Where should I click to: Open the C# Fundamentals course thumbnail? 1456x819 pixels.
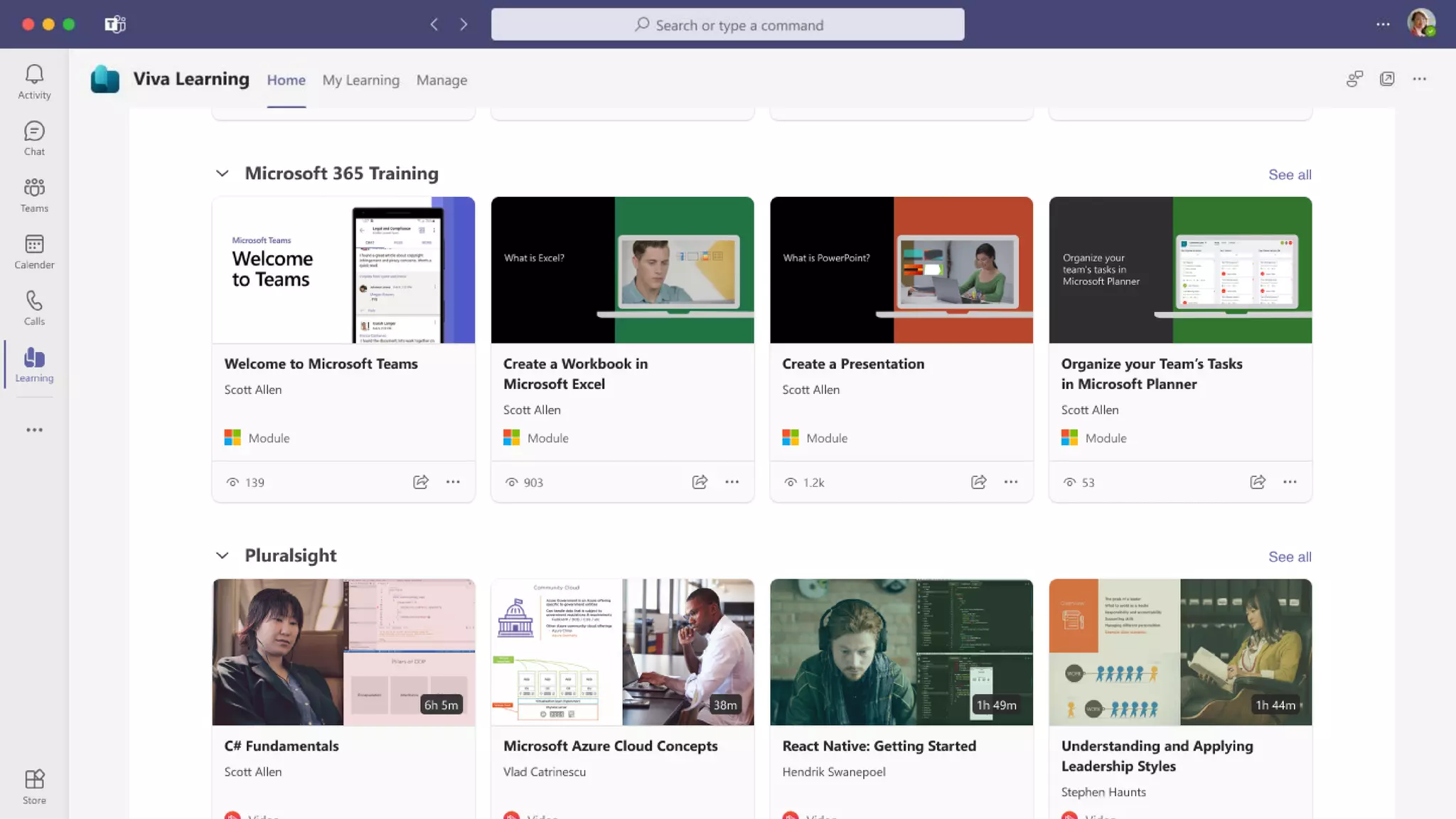(343, 652)
